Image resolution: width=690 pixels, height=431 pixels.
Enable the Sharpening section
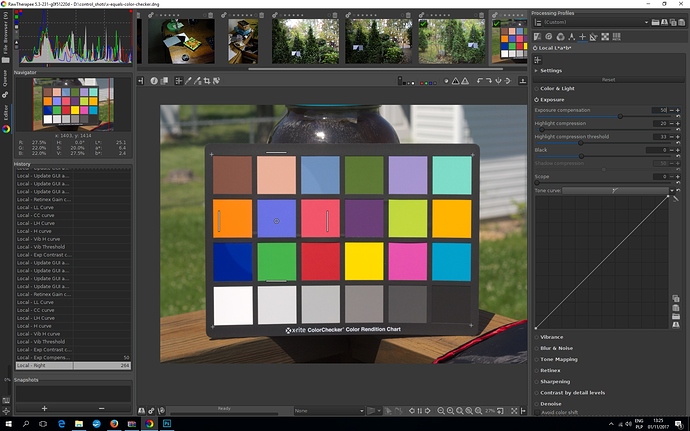click(x=537, y=382)
